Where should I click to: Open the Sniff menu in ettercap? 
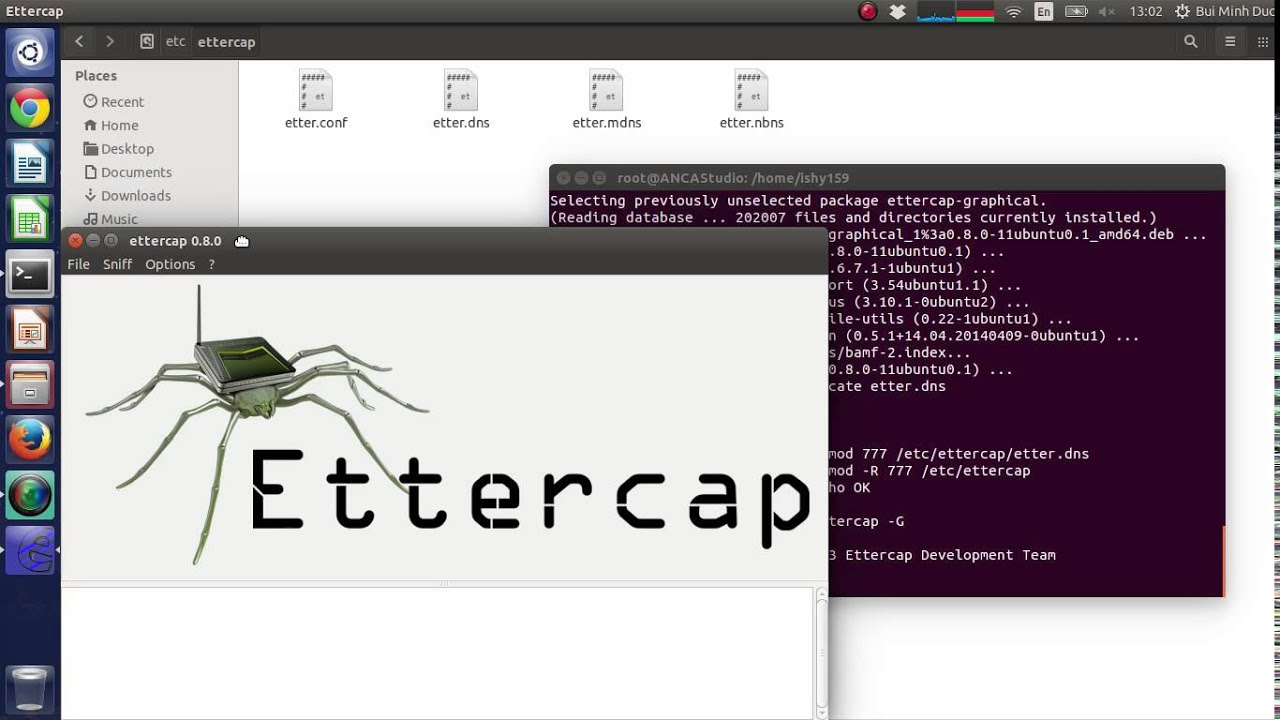click(117, 264)
